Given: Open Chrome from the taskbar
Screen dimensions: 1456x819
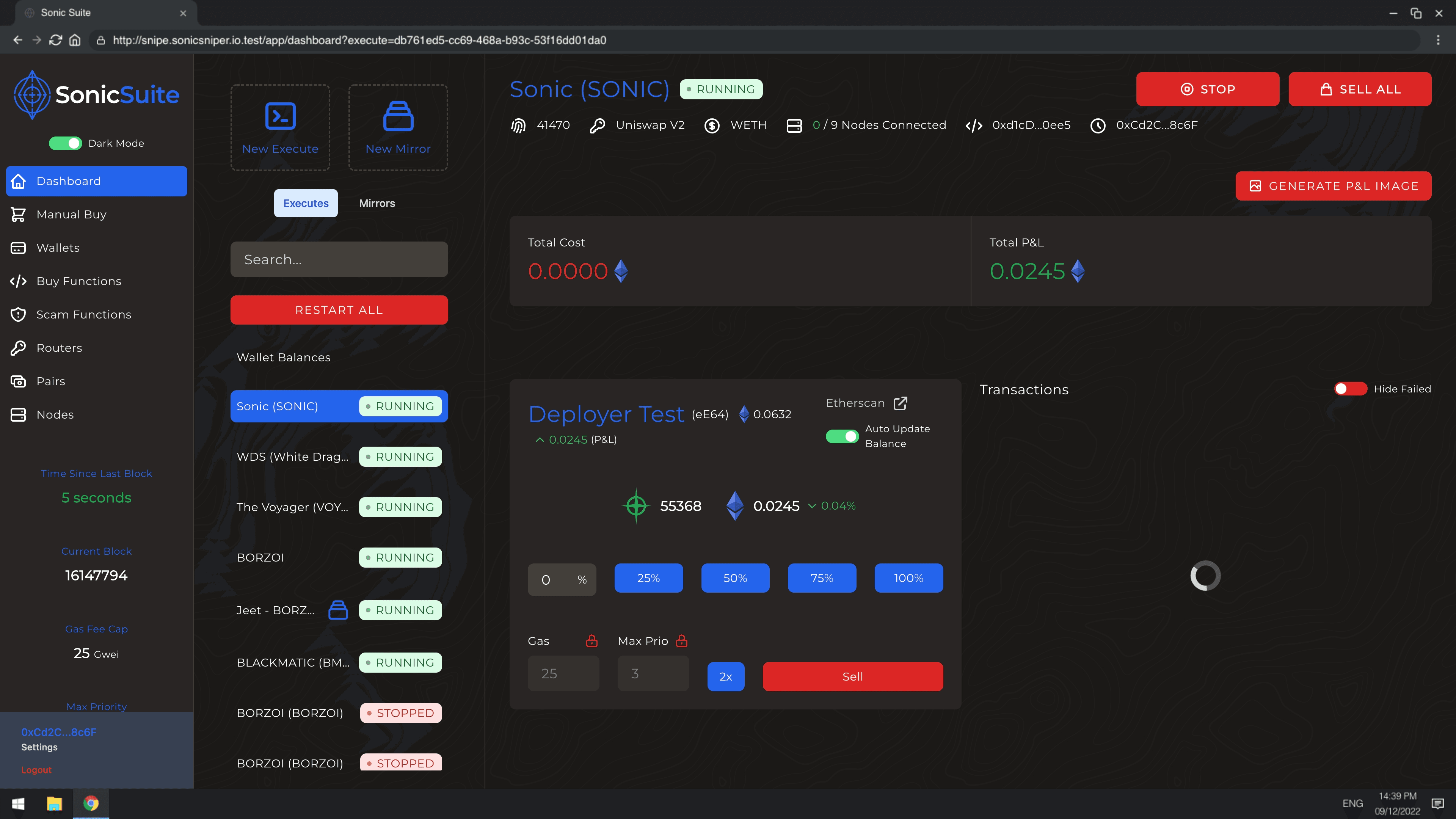Looking at the screenshot, I should (91, 803).
